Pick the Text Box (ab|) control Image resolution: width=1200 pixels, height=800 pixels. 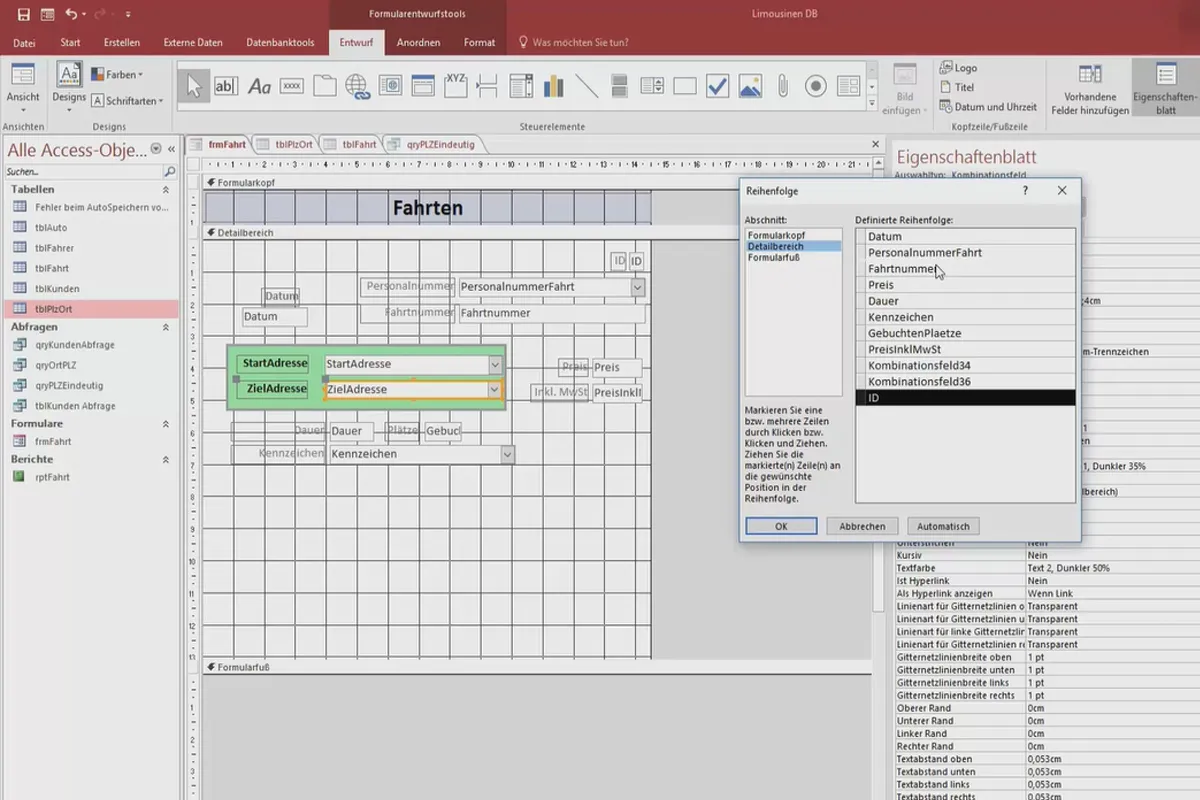pyautogui.click(x=226, y=87)
